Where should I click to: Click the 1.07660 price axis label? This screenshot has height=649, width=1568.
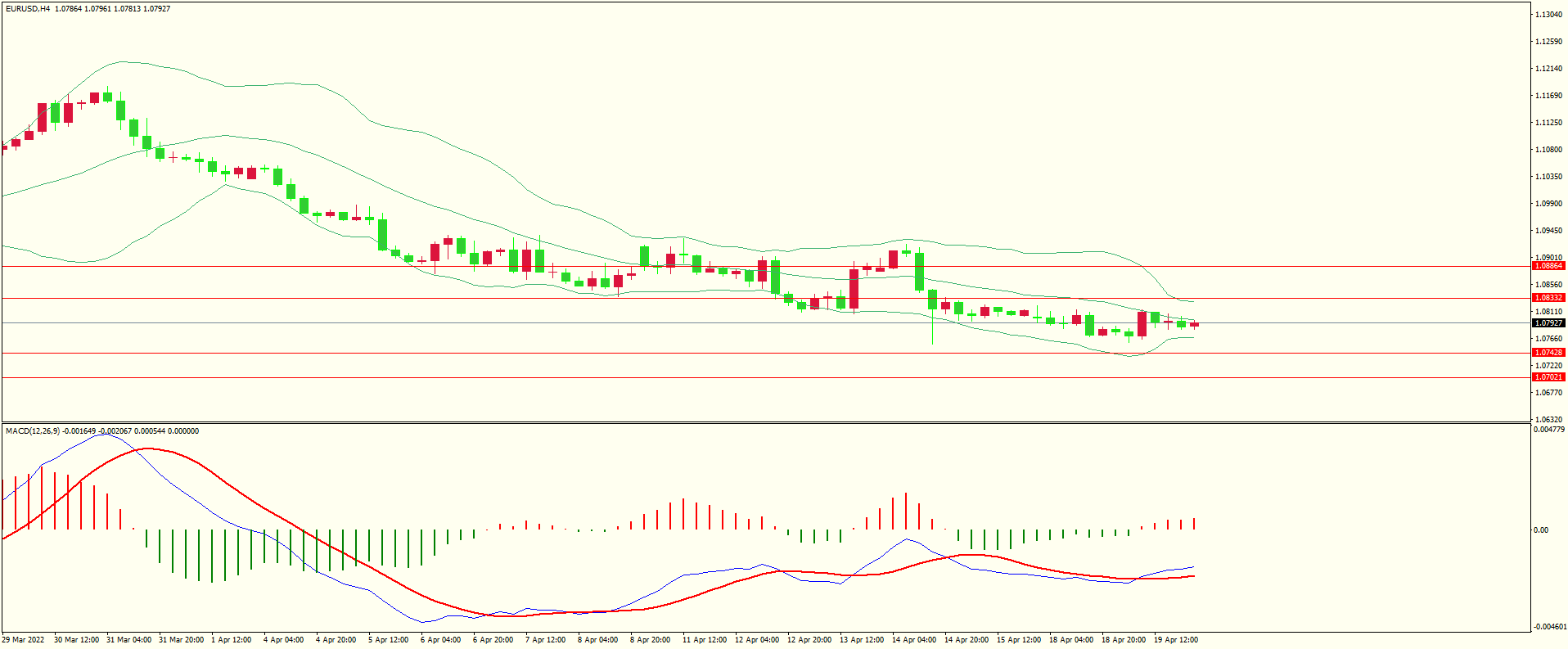[x=1549, y=339]
